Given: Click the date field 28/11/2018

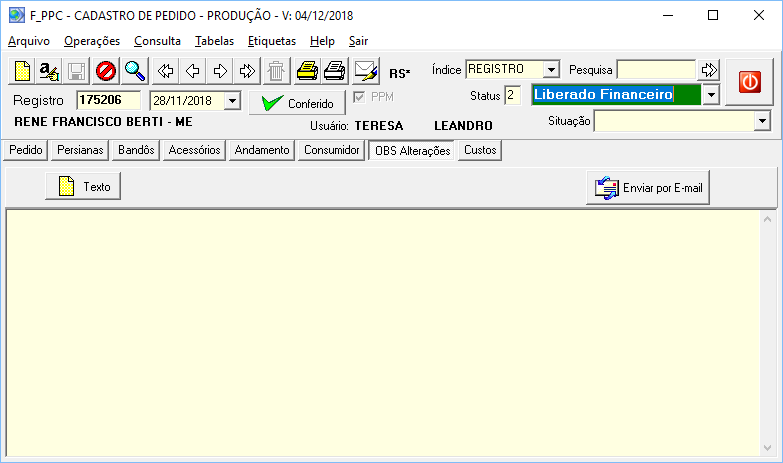Looking at the screenshot, I should [x=187, y=101].
